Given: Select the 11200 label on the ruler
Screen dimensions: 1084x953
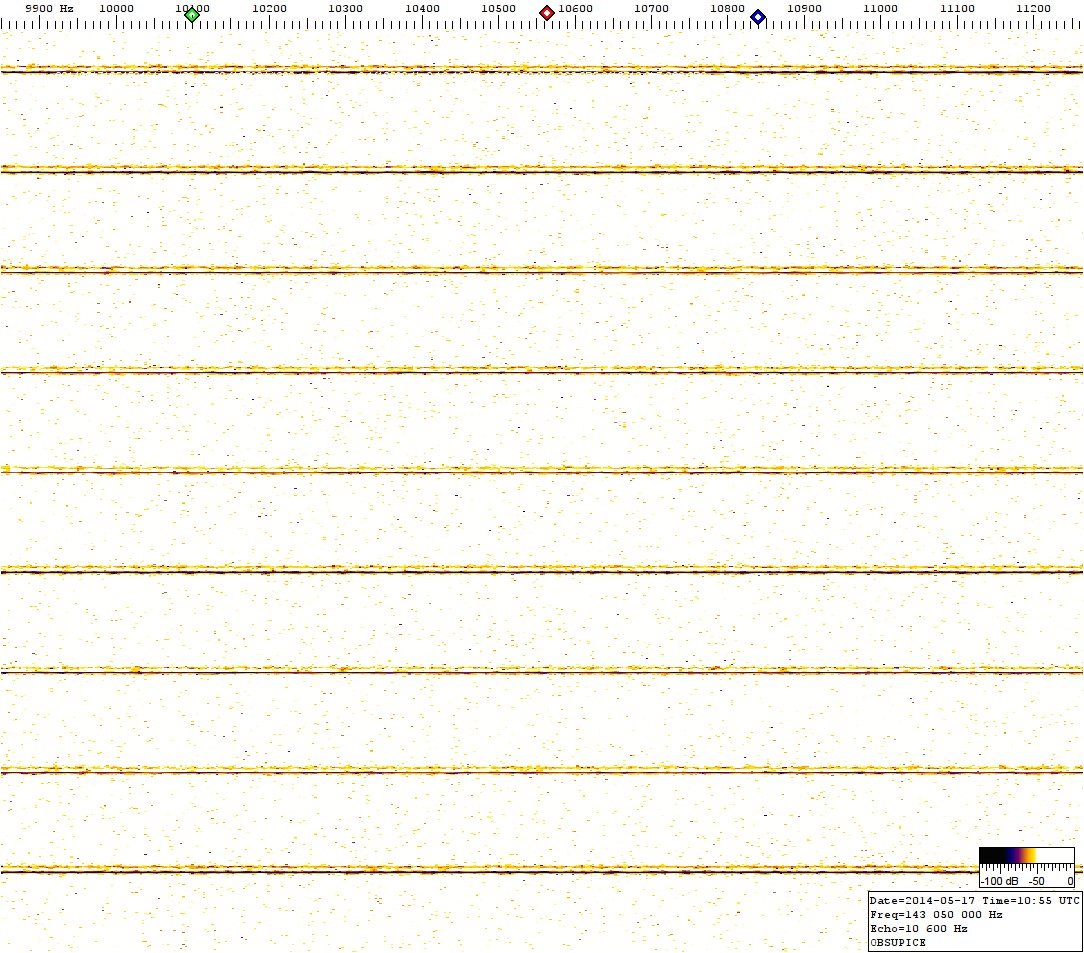Looking at the screenshot, I should [x=1033, y=8].
